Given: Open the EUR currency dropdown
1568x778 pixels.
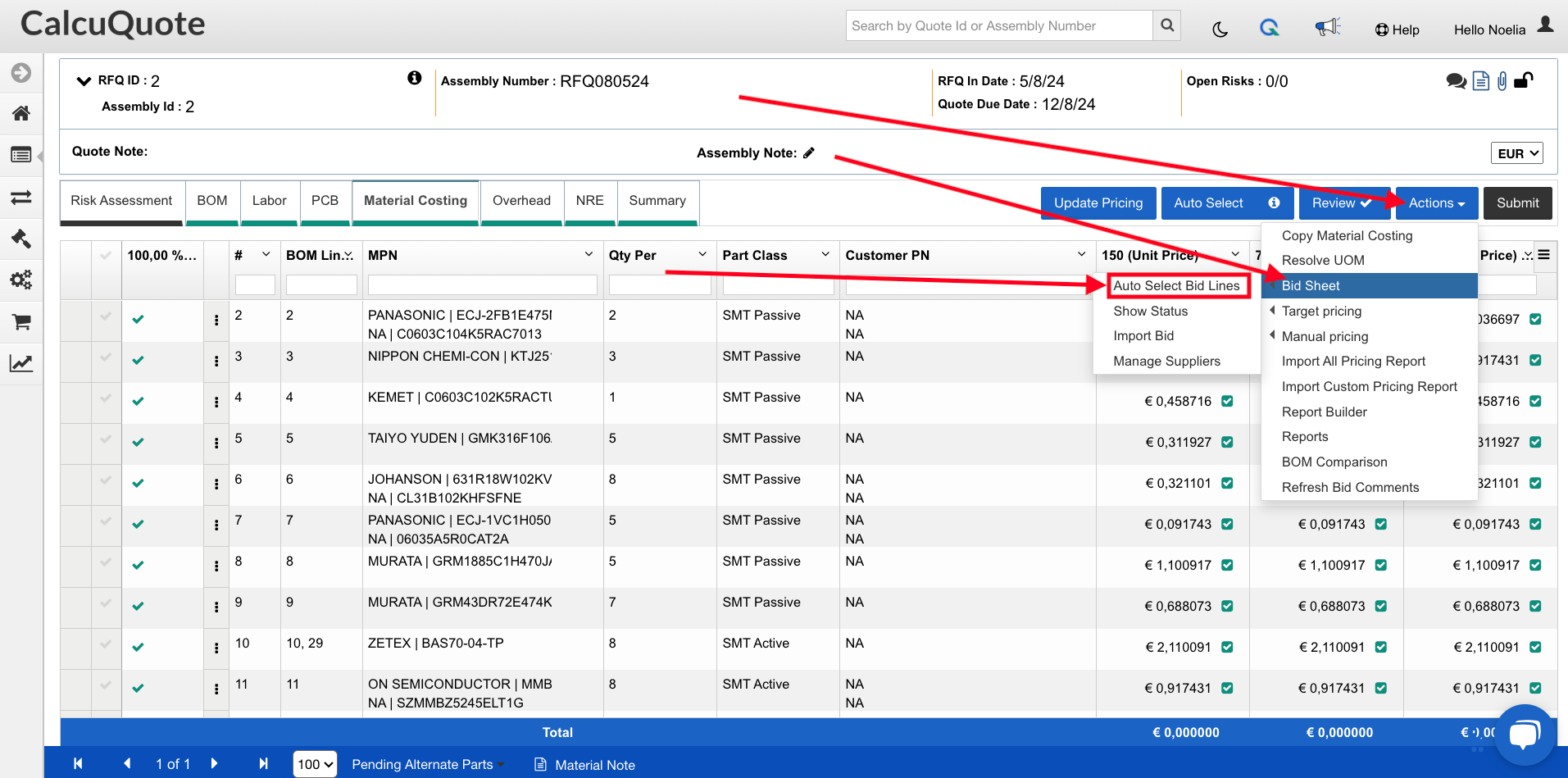Looking at the screenshot, I should [x=1516, y=153].
